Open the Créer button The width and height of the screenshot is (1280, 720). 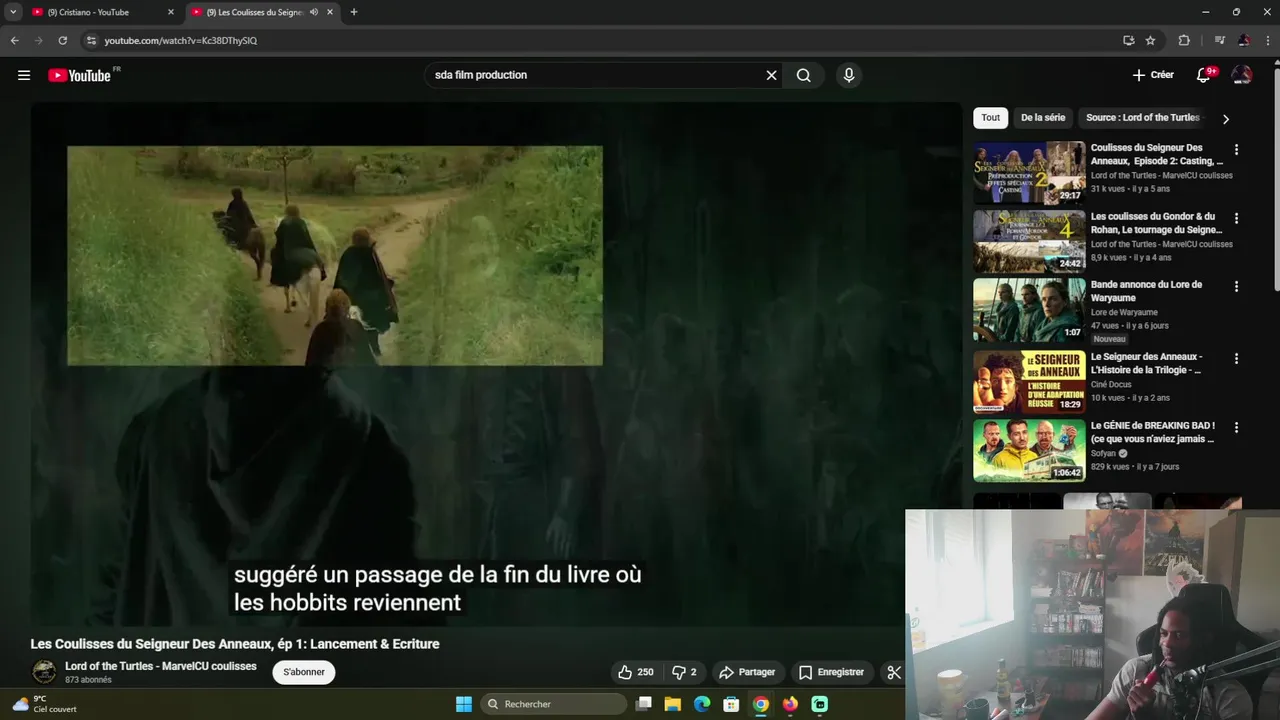pyautogui.click(x=1153, y=75)
